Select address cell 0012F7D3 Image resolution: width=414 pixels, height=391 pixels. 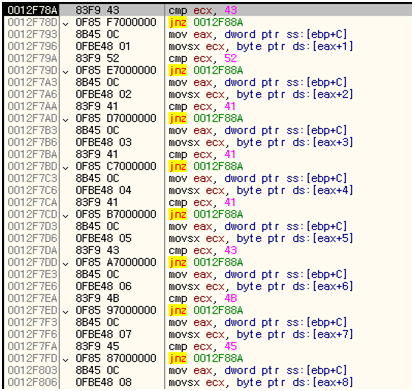tap(32, 226)
